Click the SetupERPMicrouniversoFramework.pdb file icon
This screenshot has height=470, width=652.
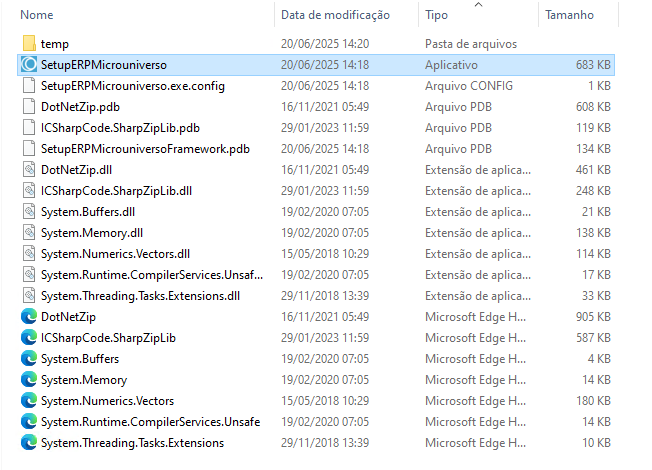29,148
